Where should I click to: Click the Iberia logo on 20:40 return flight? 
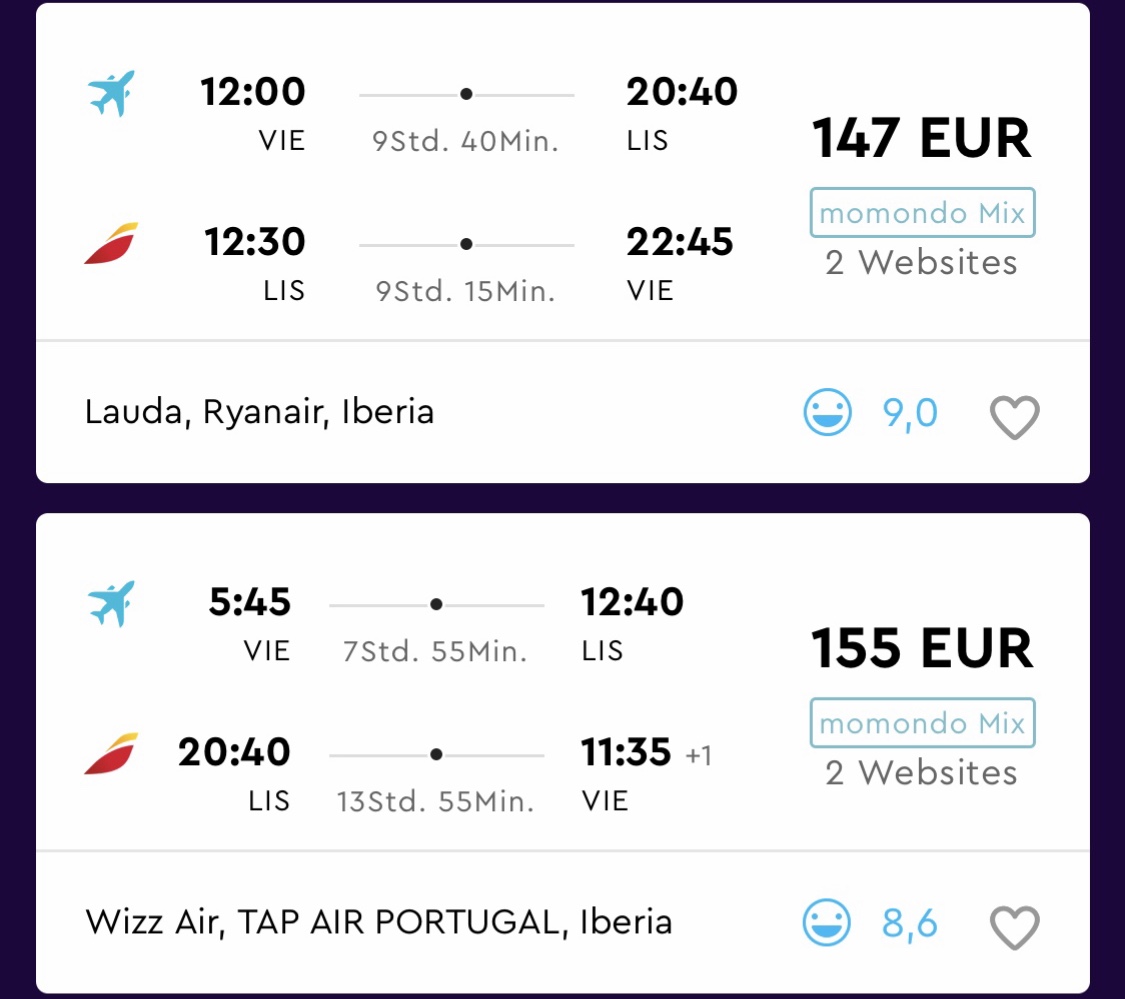[x=111, y=754]
